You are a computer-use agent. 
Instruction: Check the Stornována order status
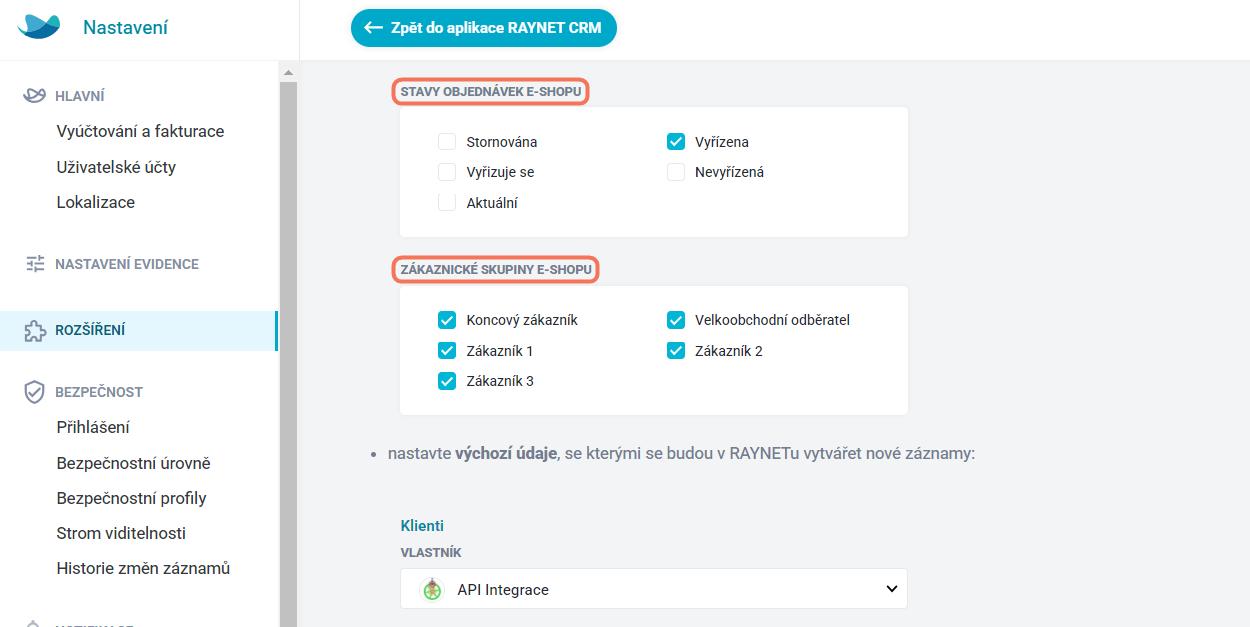point(447,142)
